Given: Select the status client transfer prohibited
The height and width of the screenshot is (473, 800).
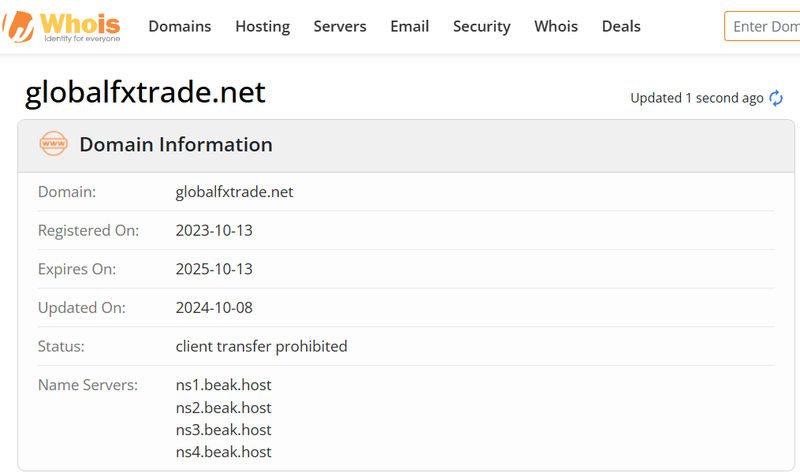Looking at the screenshot, I should coord(261,346).
